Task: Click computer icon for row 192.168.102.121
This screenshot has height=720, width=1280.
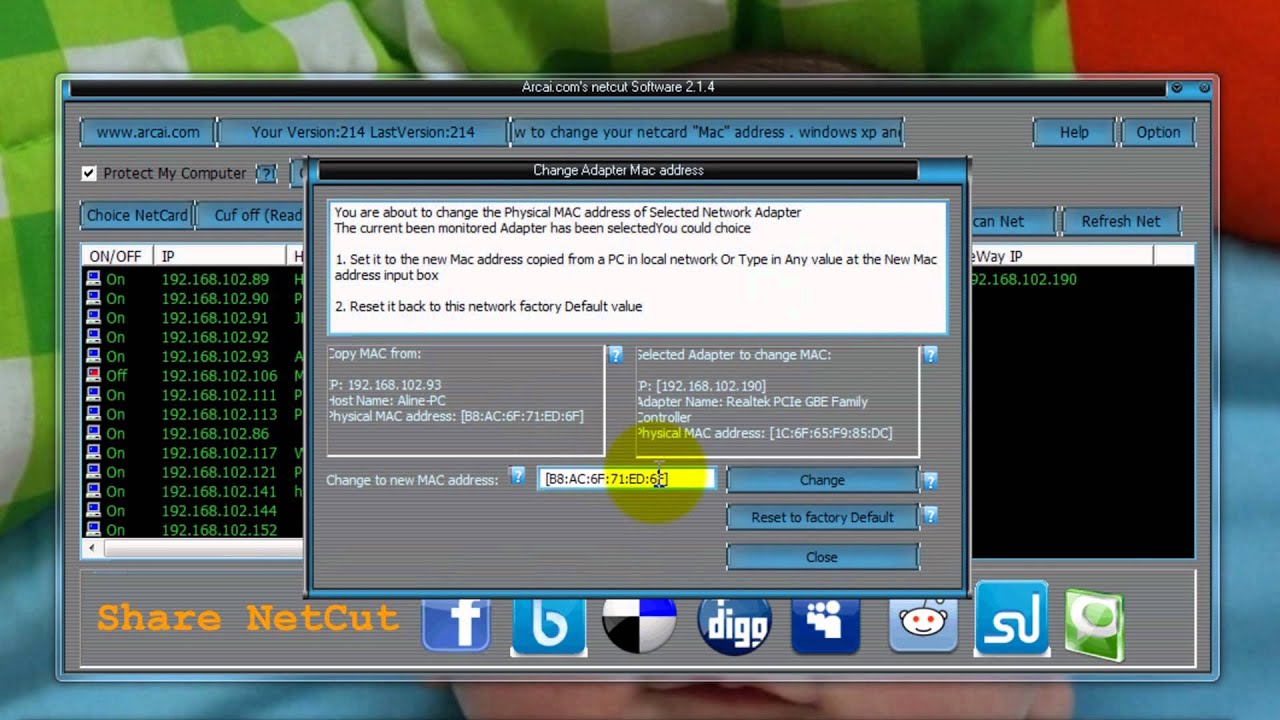Action: 93,472
